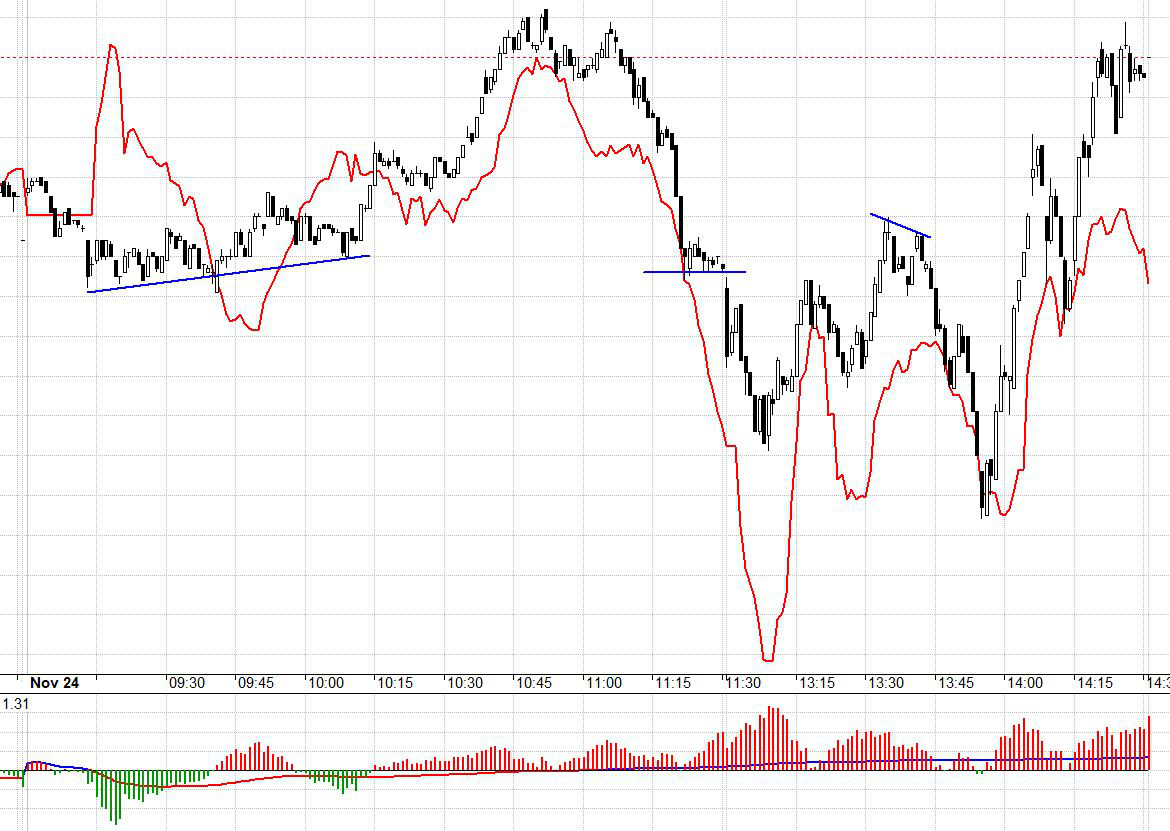The width and height of the screenshot is (1170, 831).
Task: Click the red oscillator's deepest trough after 11:30
Action: 768,658
